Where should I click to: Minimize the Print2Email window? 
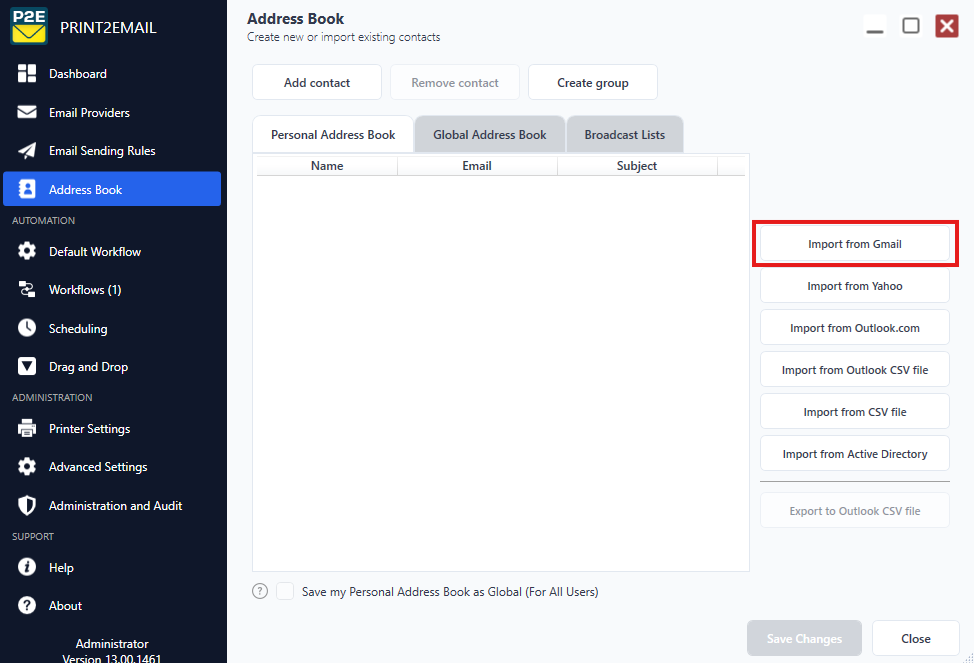pos(875,26)
